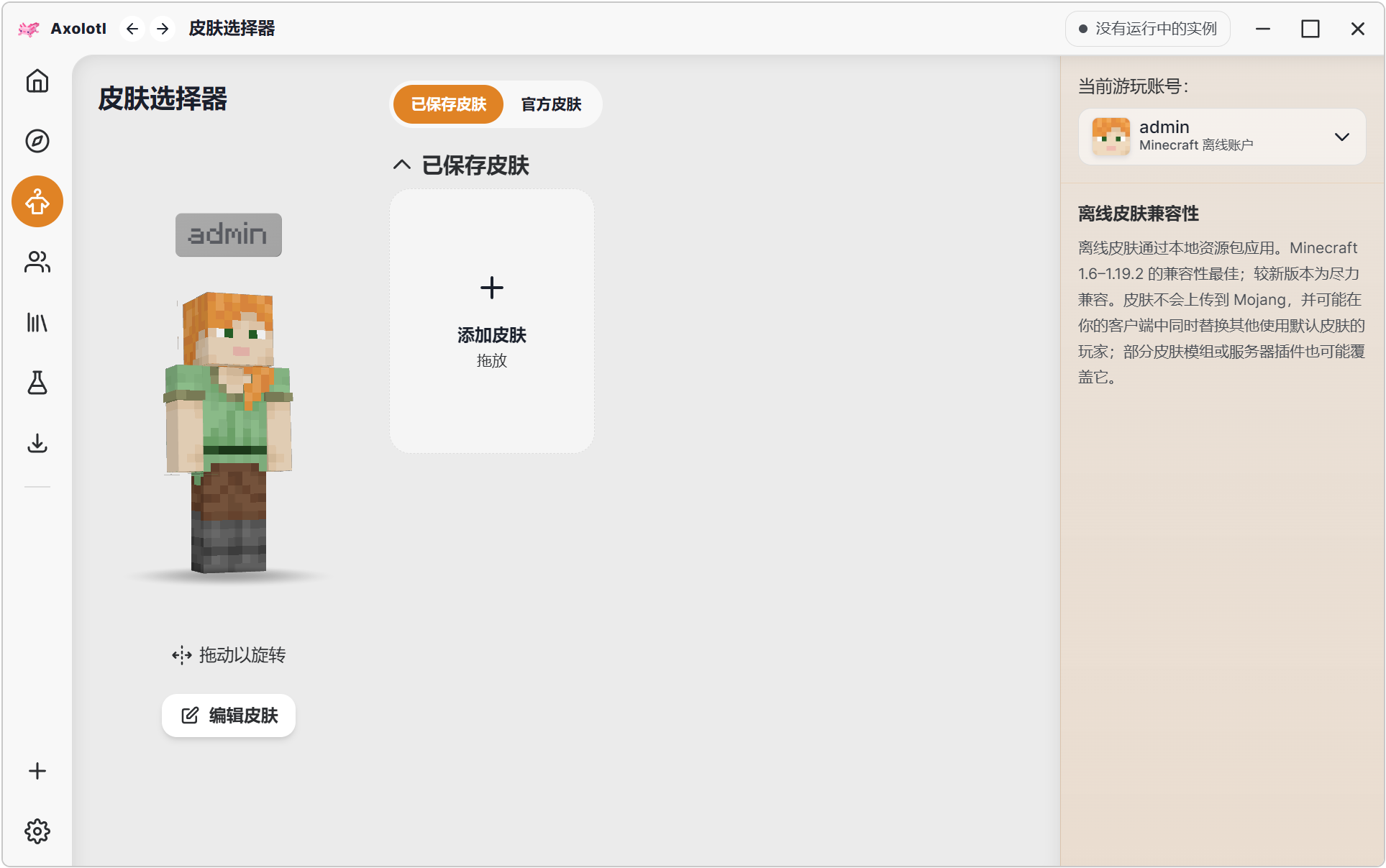The image size is (1386, 868).
Task: Click the 当前游玩账号 label
Action: (1134, 86)
